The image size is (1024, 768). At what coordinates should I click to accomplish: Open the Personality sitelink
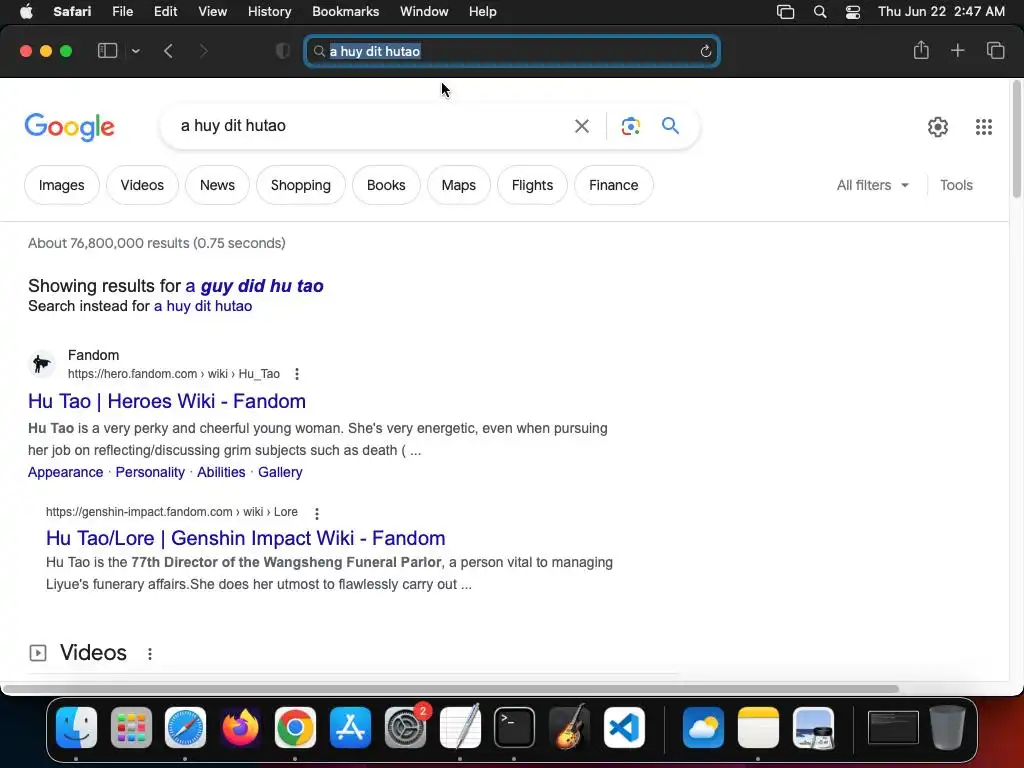coord(150,472)
